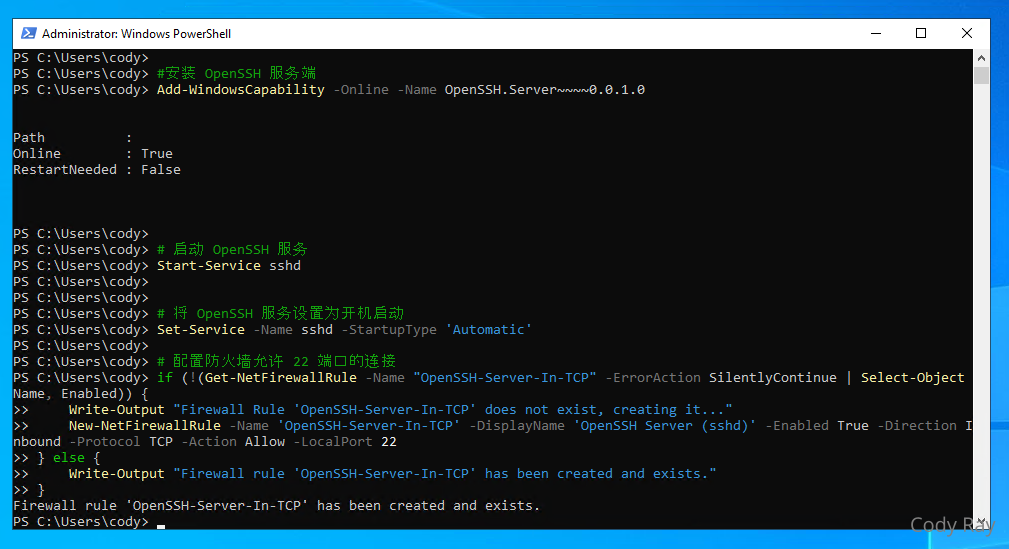Click the 'Start-Service sshd' command
Image resolution: width=1009 pixels, height=549 pixels.
pos(229,266)
